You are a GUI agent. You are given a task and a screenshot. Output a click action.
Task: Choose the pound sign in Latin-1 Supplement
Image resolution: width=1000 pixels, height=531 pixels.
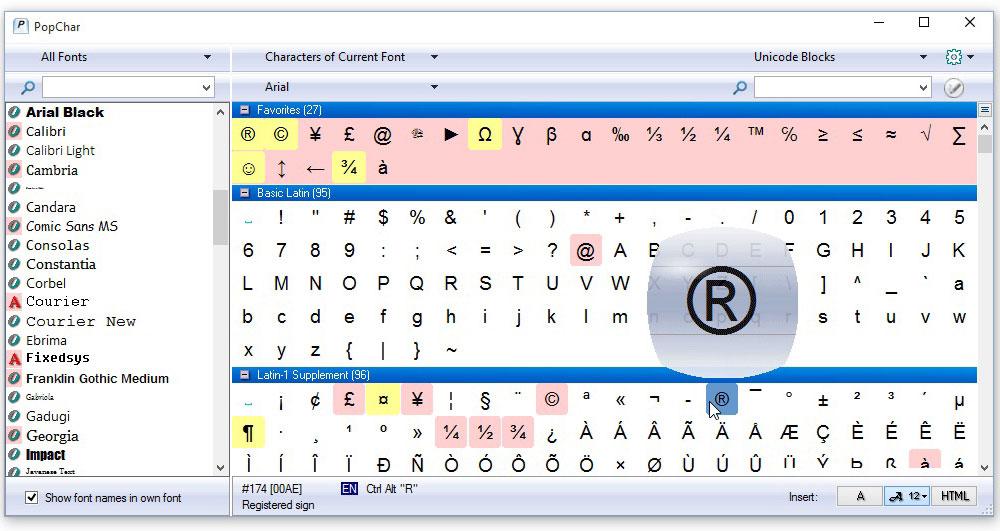click(349, 400)
